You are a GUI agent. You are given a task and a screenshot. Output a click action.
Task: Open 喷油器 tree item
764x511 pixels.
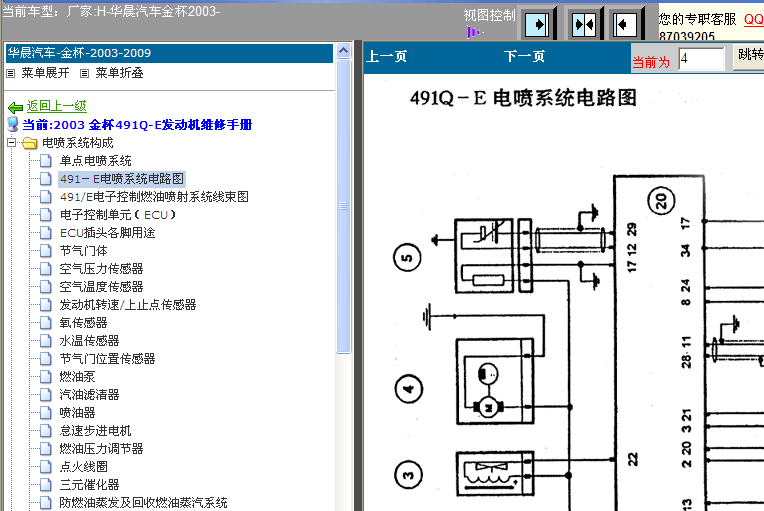[77, 413]
